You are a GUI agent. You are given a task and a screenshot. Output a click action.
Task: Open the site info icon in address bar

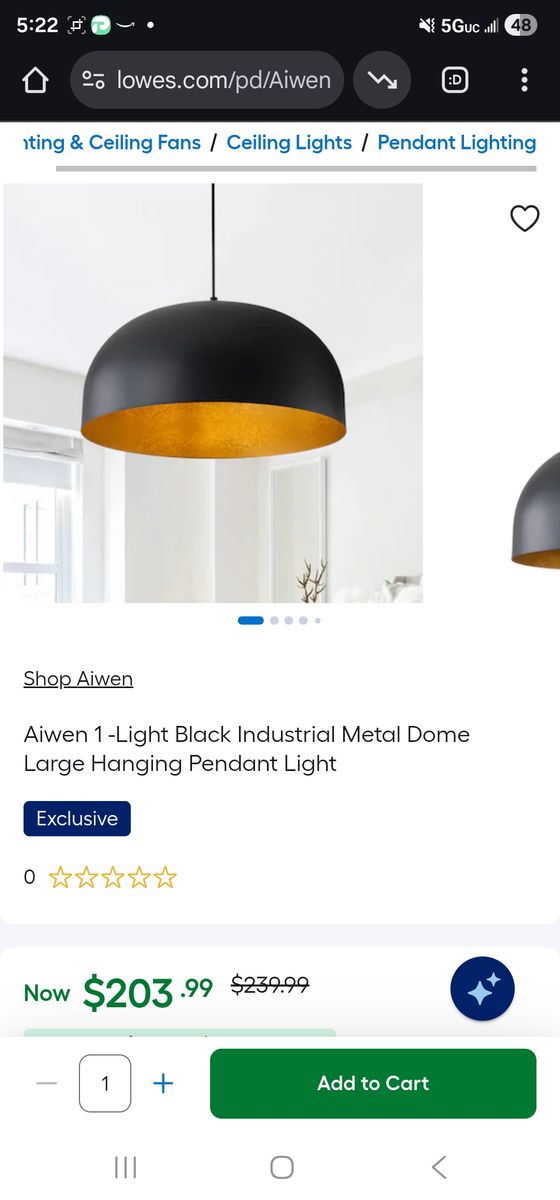93,80
